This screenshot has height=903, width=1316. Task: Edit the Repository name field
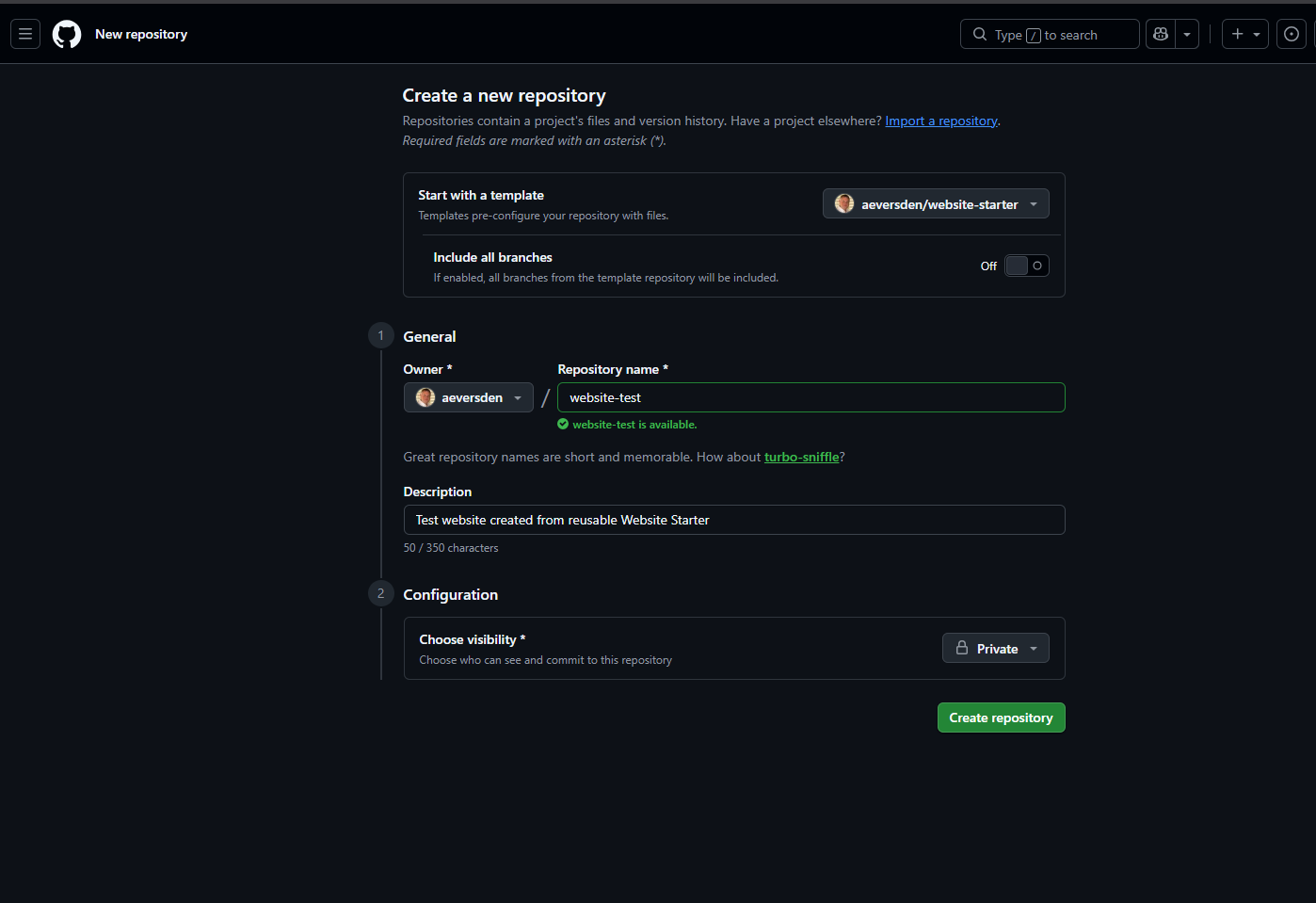tap(811, 397)
